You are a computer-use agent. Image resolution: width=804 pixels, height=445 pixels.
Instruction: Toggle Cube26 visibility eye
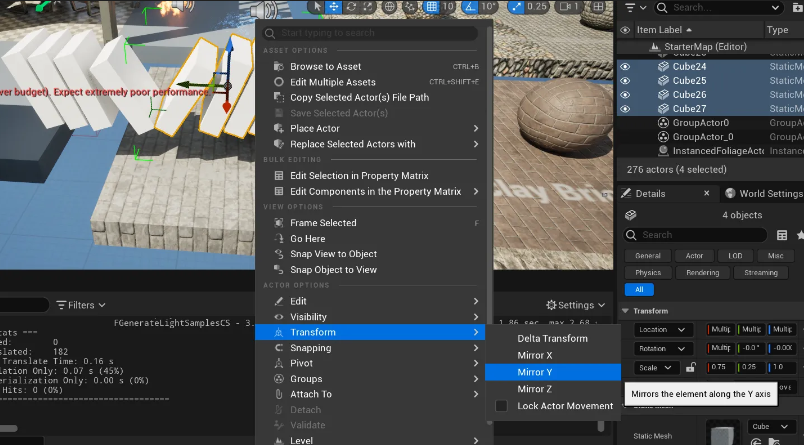(x=625, y=95)
